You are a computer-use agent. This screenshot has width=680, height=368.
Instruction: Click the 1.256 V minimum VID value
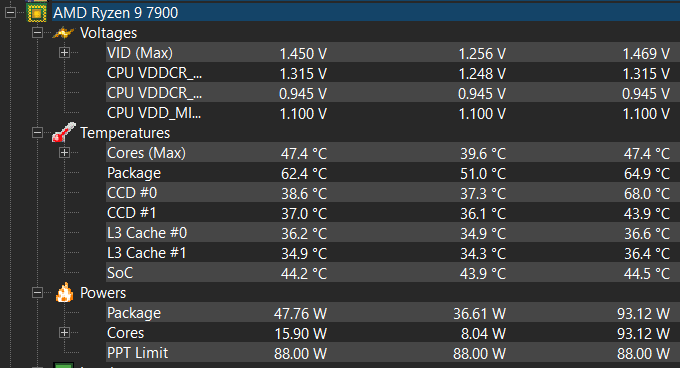click(482, 54)
